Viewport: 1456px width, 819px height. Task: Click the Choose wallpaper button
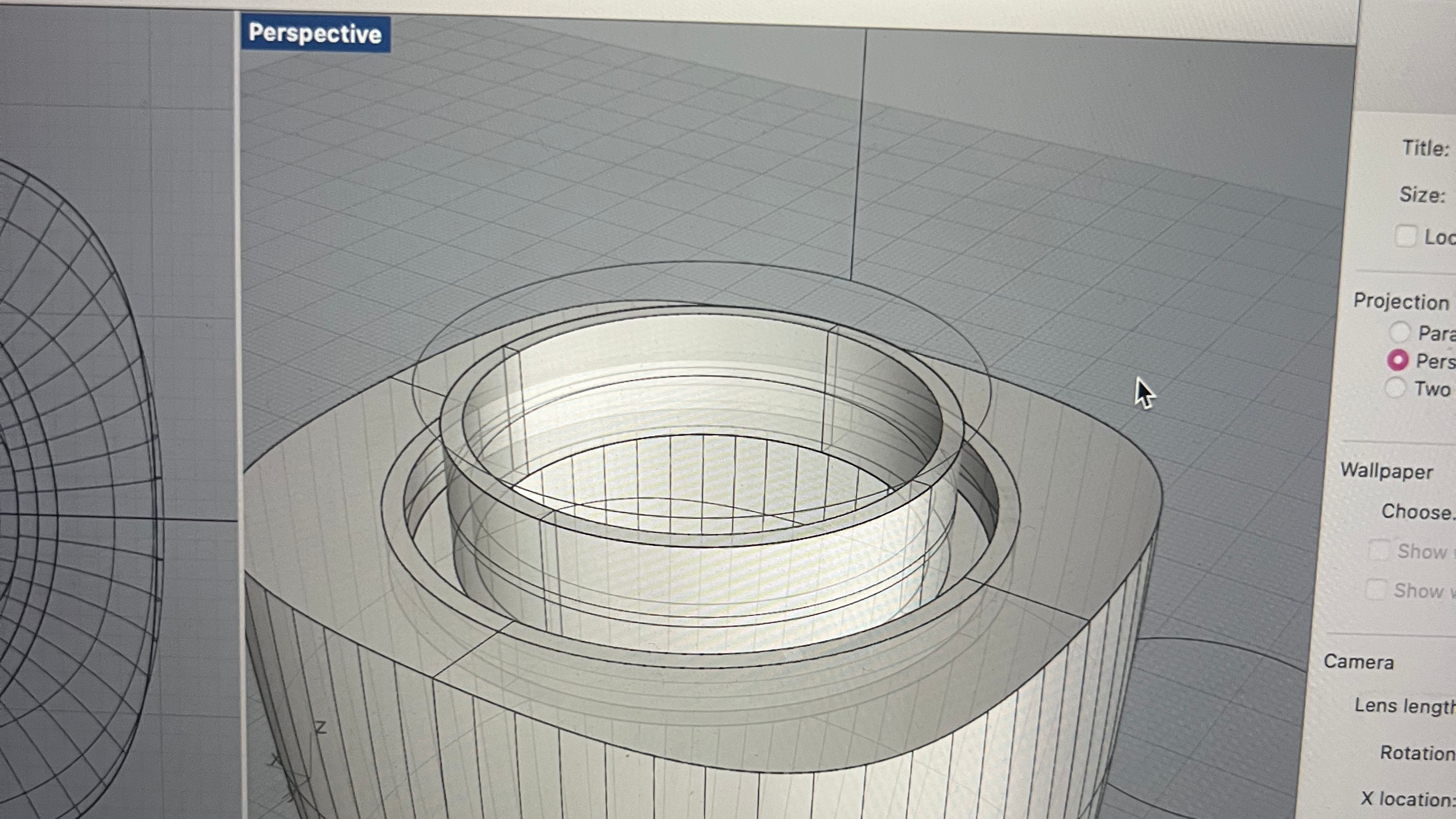click(x=1418, y=512)
